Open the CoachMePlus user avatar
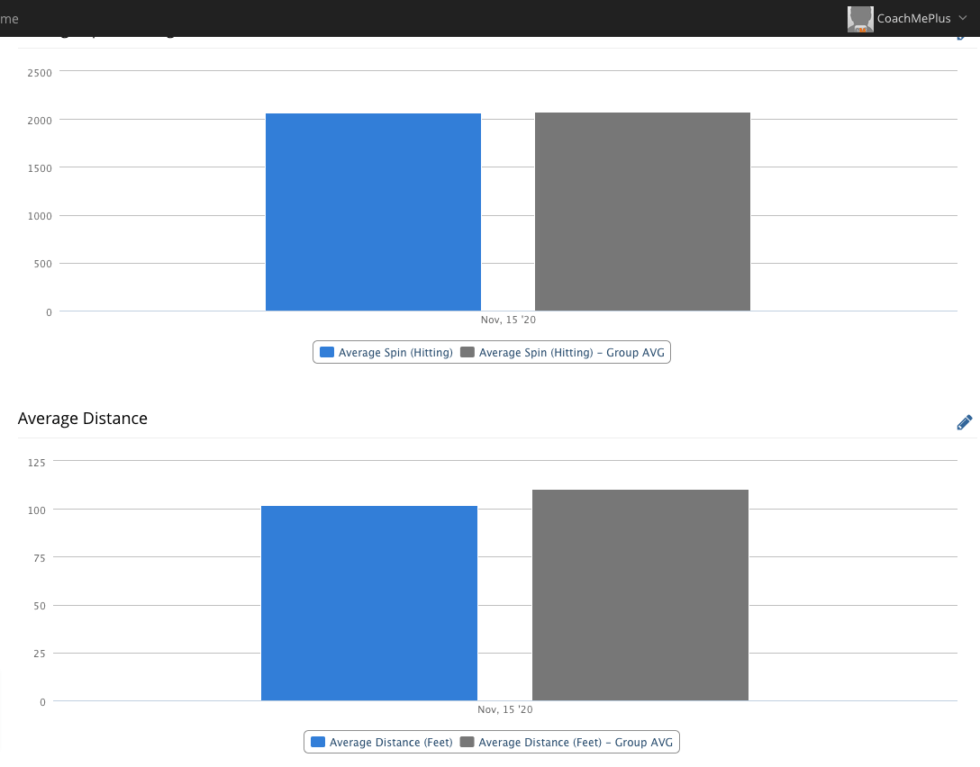The height and width of the screenshot is (767, 980). [860, 19]
